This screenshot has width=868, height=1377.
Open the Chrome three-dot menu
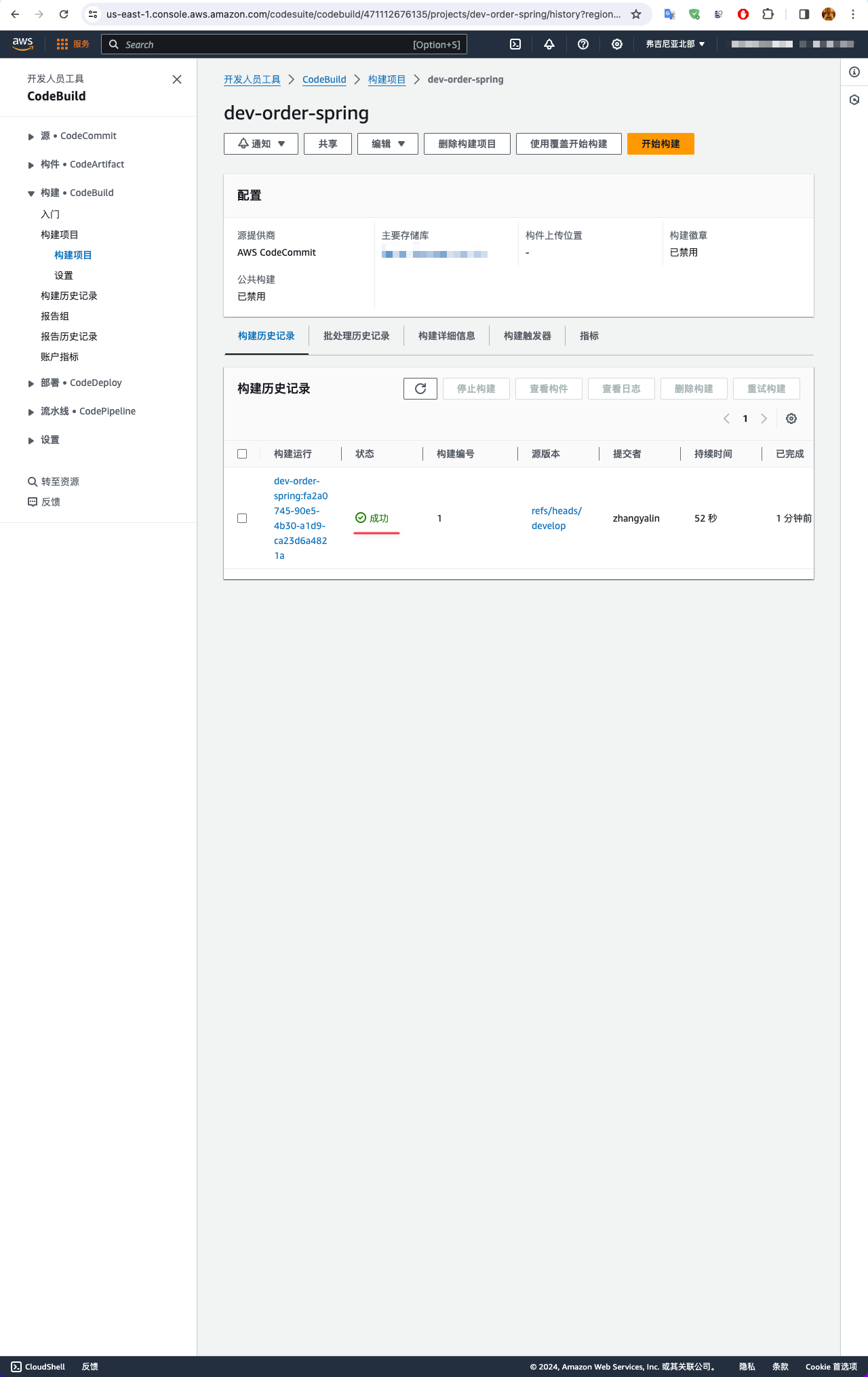[x=853, y=14]
